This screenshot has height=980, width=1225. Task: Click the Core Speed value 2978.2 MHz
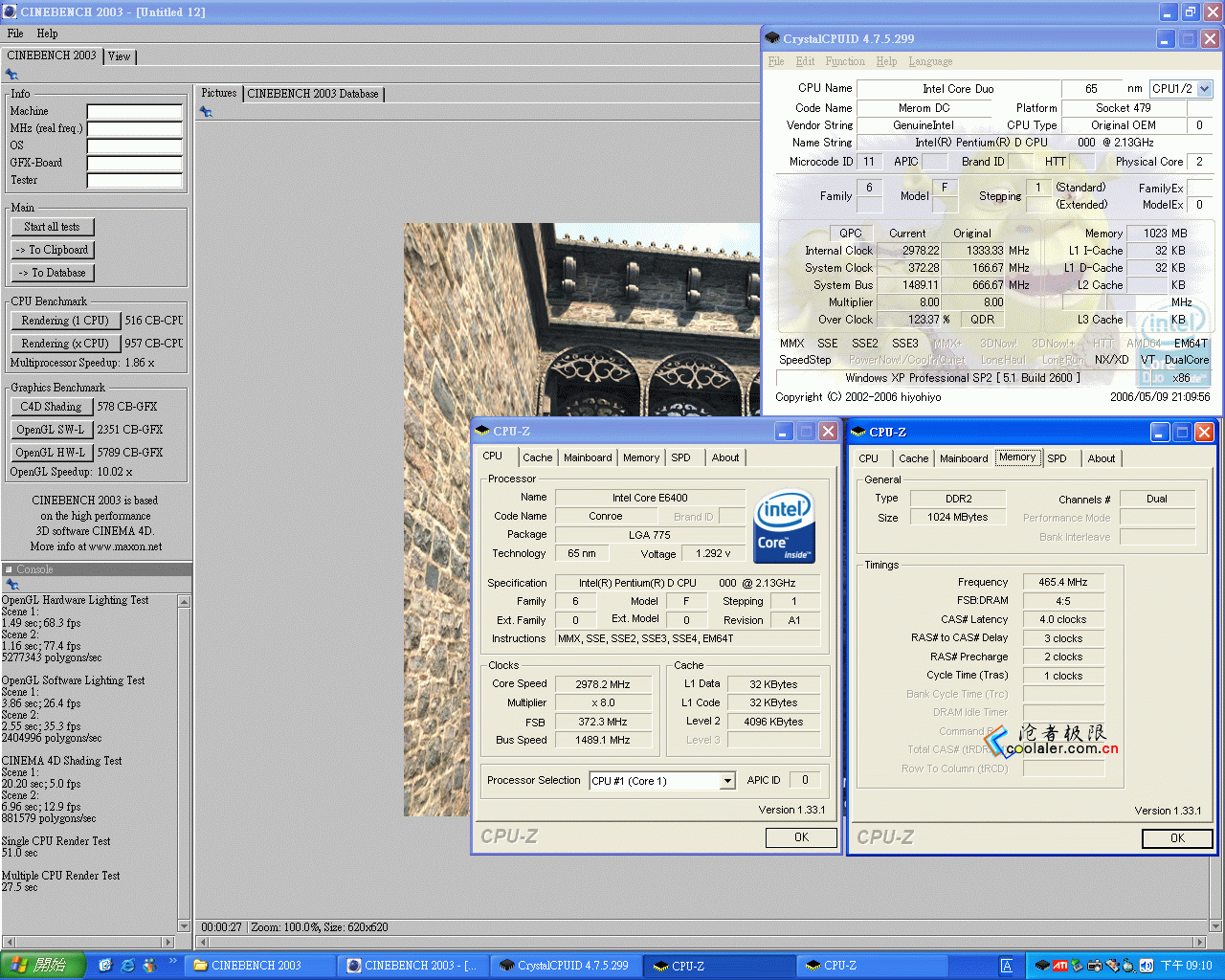pyautogui.click(x=603, y=684)
